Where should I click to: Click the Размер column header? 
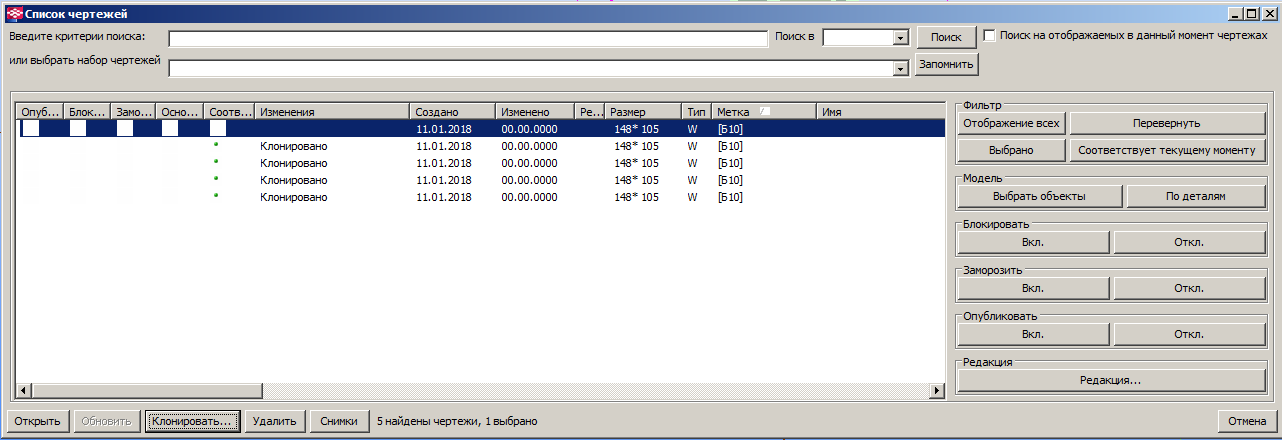tap(643, 112)
